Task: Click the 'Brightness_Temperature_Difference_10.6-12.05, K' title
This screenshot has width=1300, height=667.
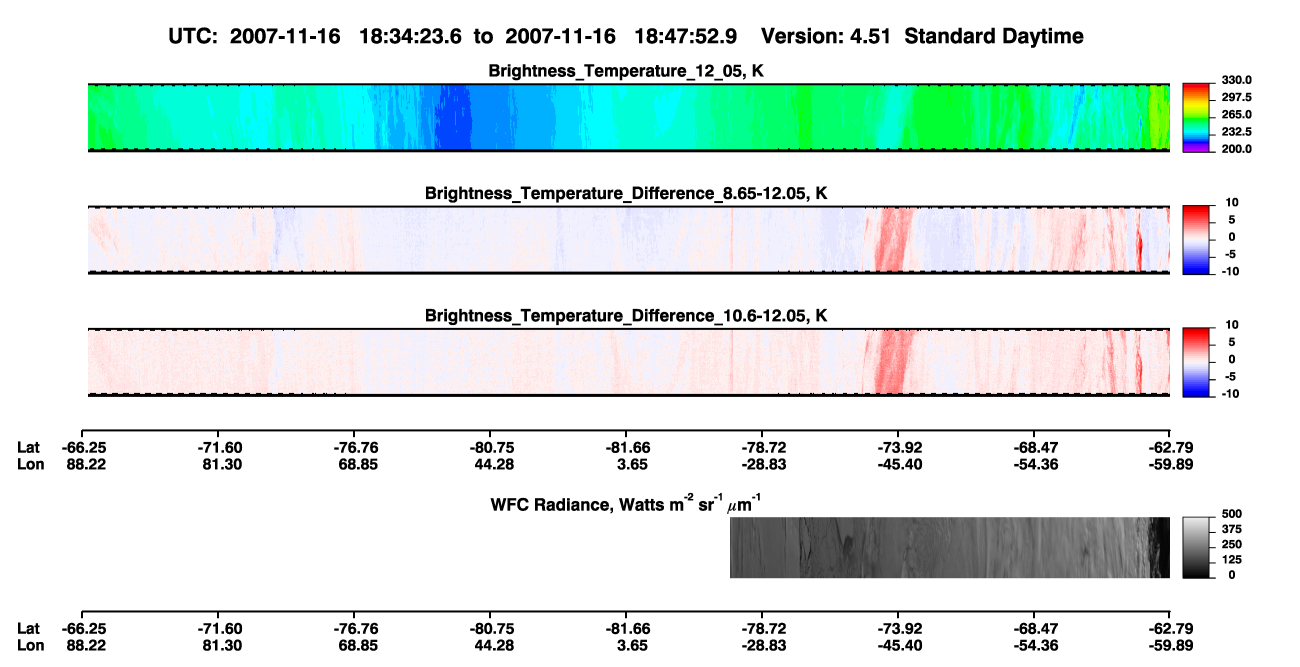Action: (x=627, y=316)
